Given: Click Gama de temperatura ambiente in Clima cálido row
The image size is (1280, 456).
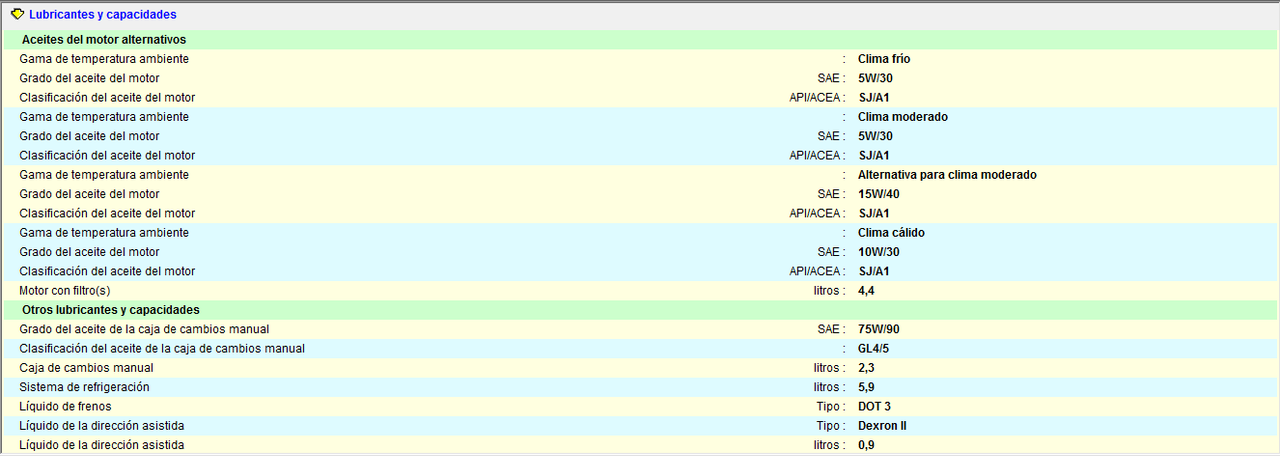Looking at the screenshot, I should click(104, 233).
